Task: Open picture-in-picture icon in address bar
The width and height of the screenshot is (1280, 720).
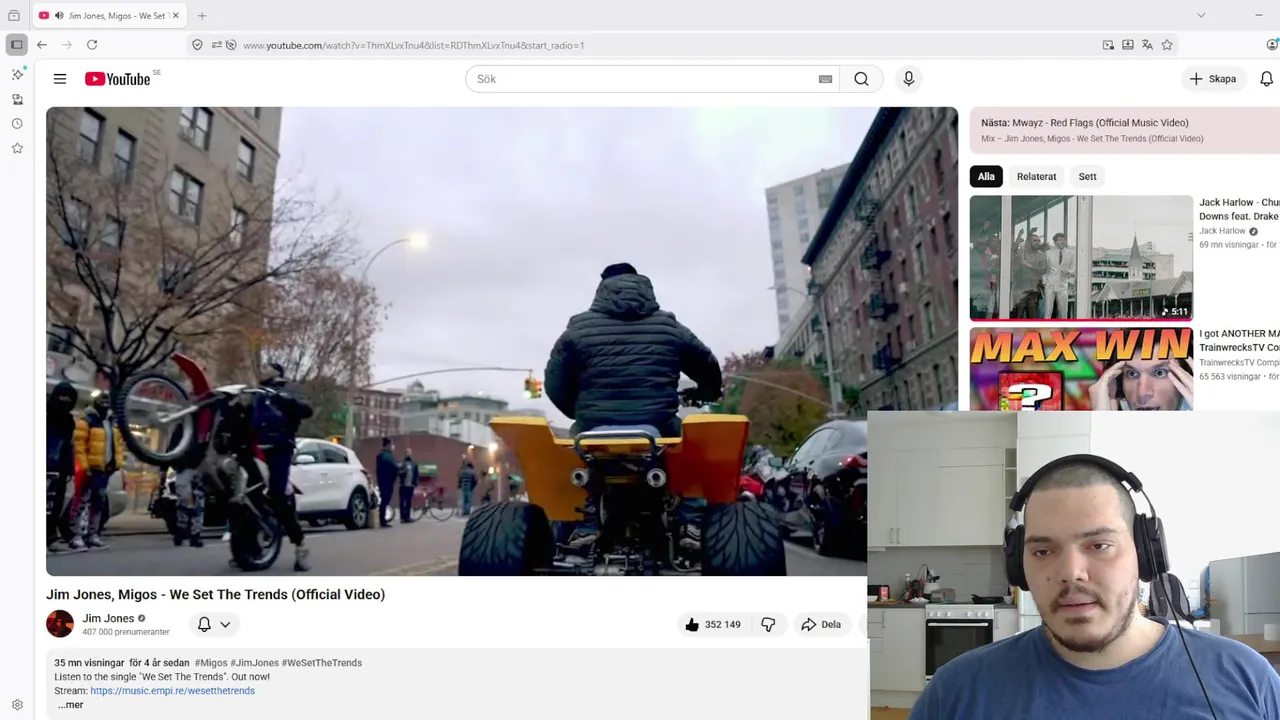Action: pos(1108,45)
